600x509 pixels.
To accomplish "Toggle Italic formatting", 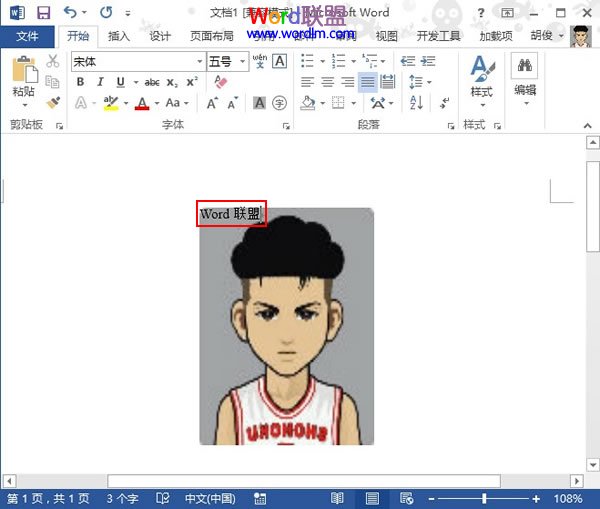I will pyautogui.click(x=100, y=82).
